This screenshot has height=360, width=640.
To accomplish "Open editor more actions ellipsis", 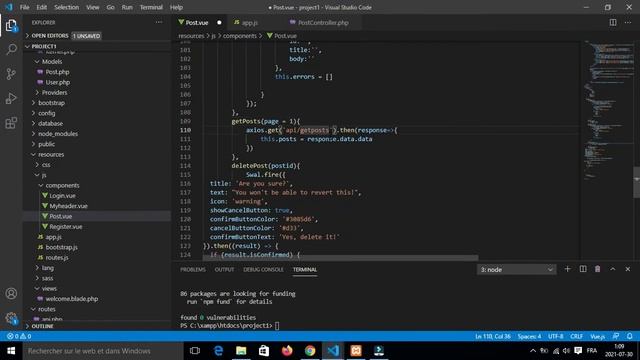I will point(628,22).
